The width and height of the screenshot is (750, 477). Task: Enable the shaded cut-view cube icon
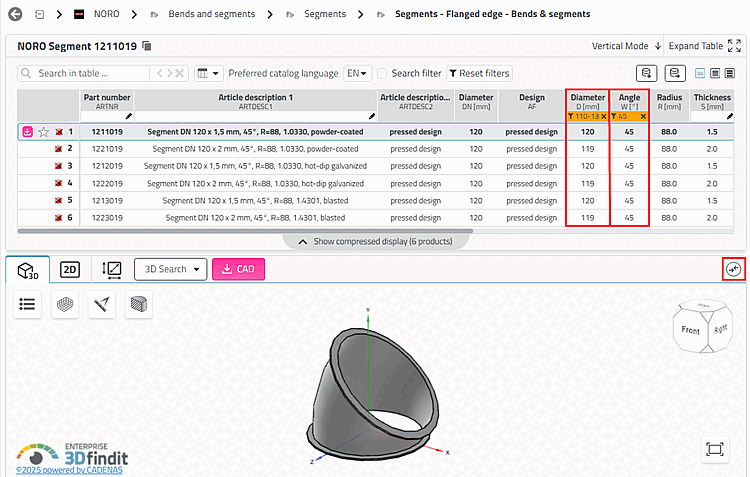[139, 304]
